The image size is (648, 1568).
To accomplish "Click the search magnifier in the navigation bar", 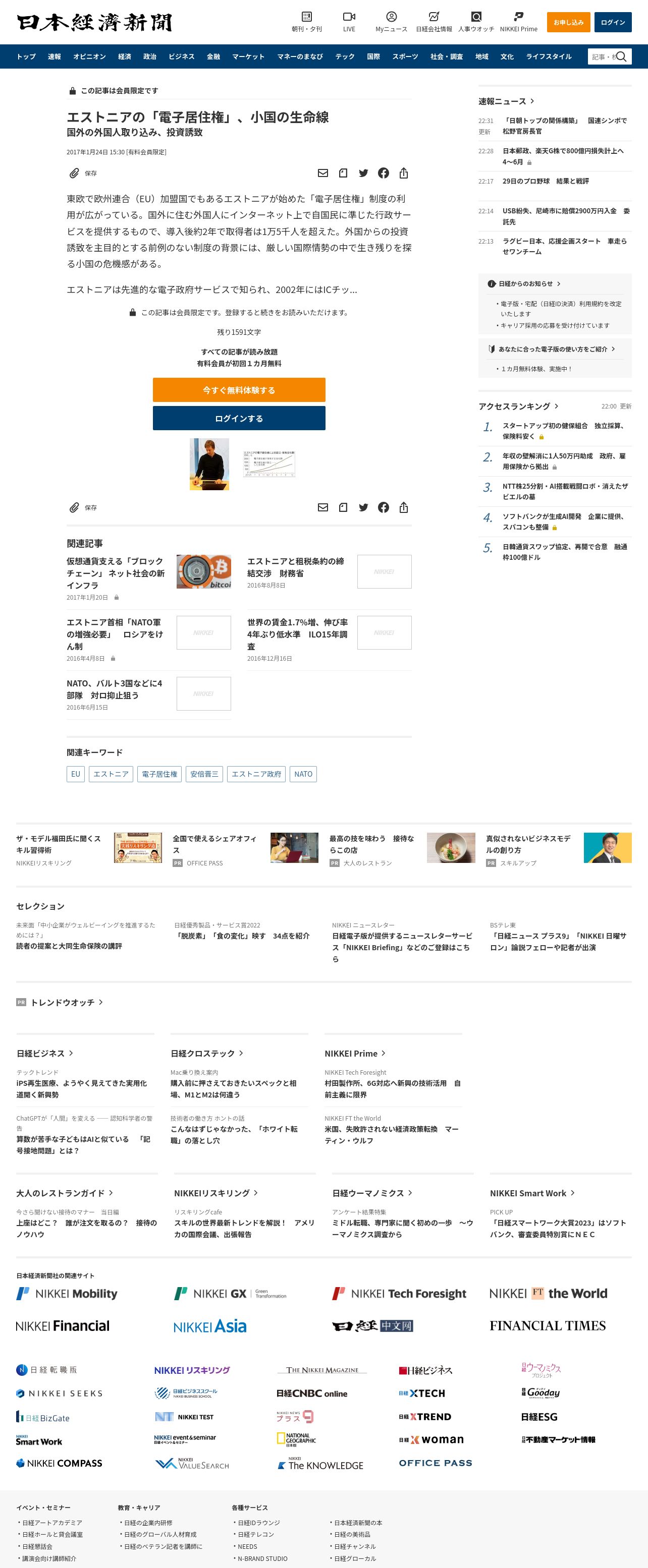I will click(x=621, y=56).
